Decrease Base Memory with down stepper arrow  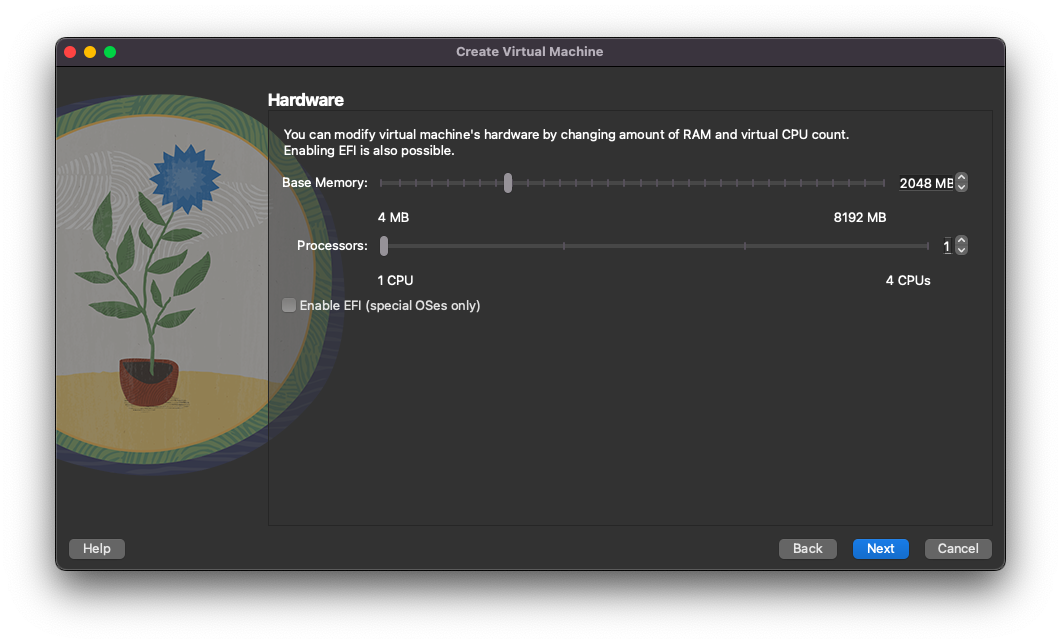coord(962,187)
